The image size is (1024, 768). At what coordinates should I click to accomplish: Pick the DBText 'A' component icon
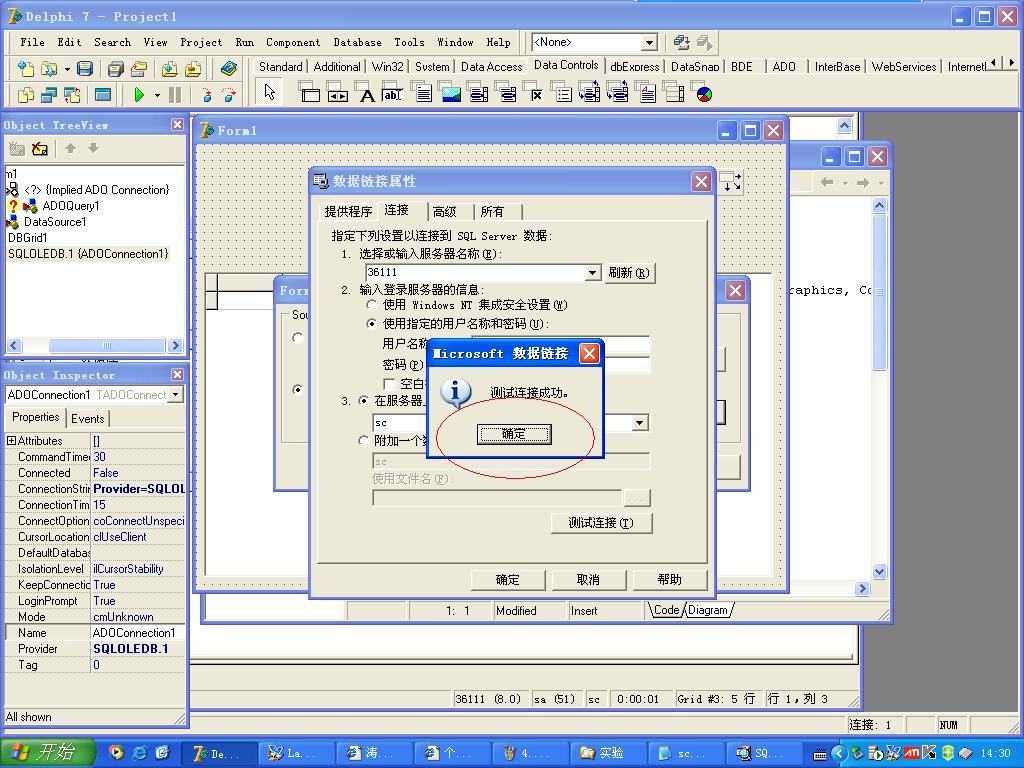[366, 95]
